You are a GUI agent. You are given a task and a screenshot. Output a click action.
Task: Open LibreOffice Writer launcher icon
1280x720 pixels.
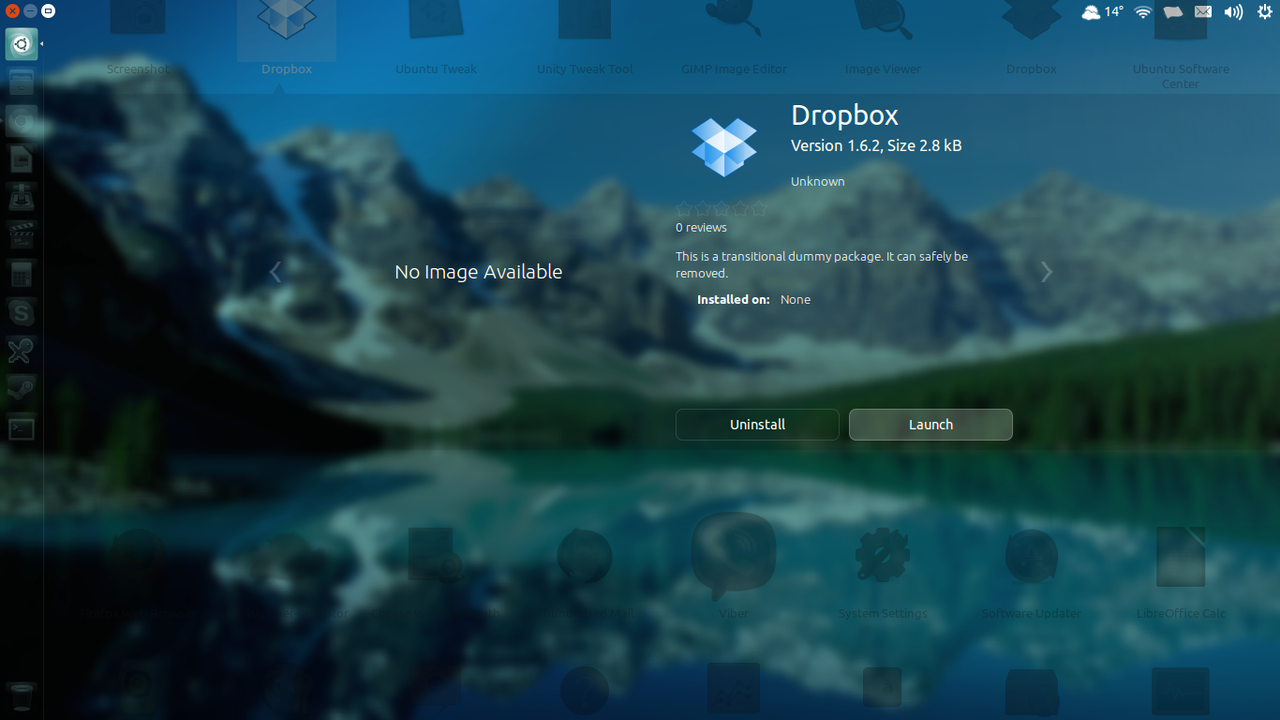pyautogui.click(x=22, y=159)
